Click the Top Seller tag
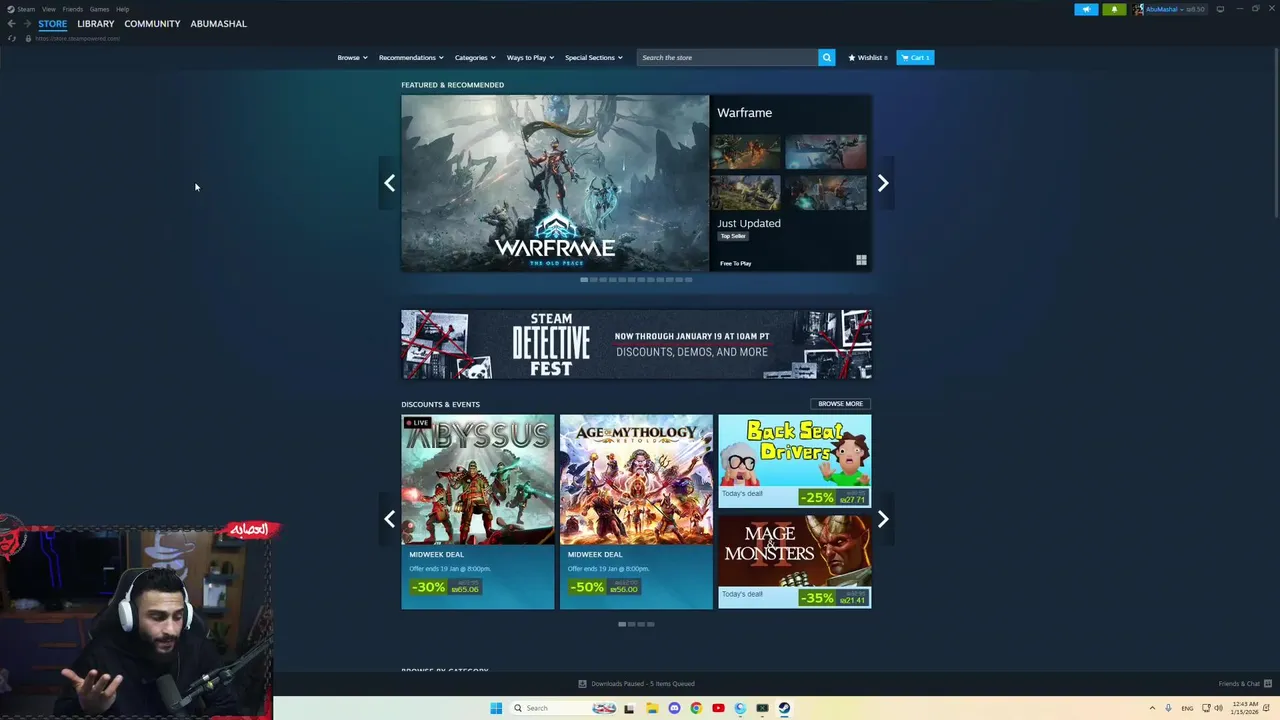1280x720 pixels. (733, 236)
